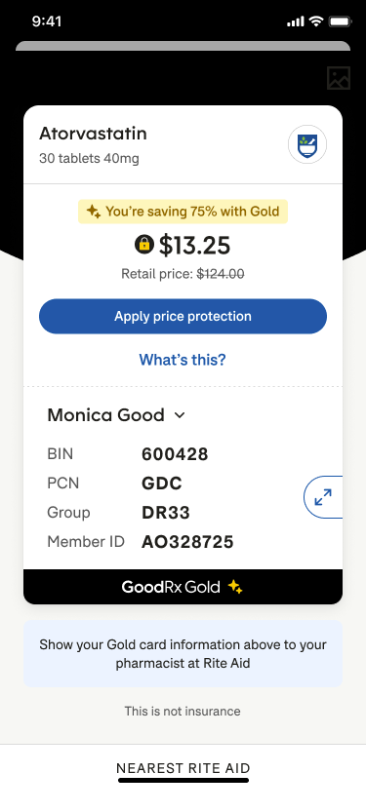This screenshot has width=366, height=794.
Task: Tap the Show your Gold card information notice
Action: [x=183, y=654]
